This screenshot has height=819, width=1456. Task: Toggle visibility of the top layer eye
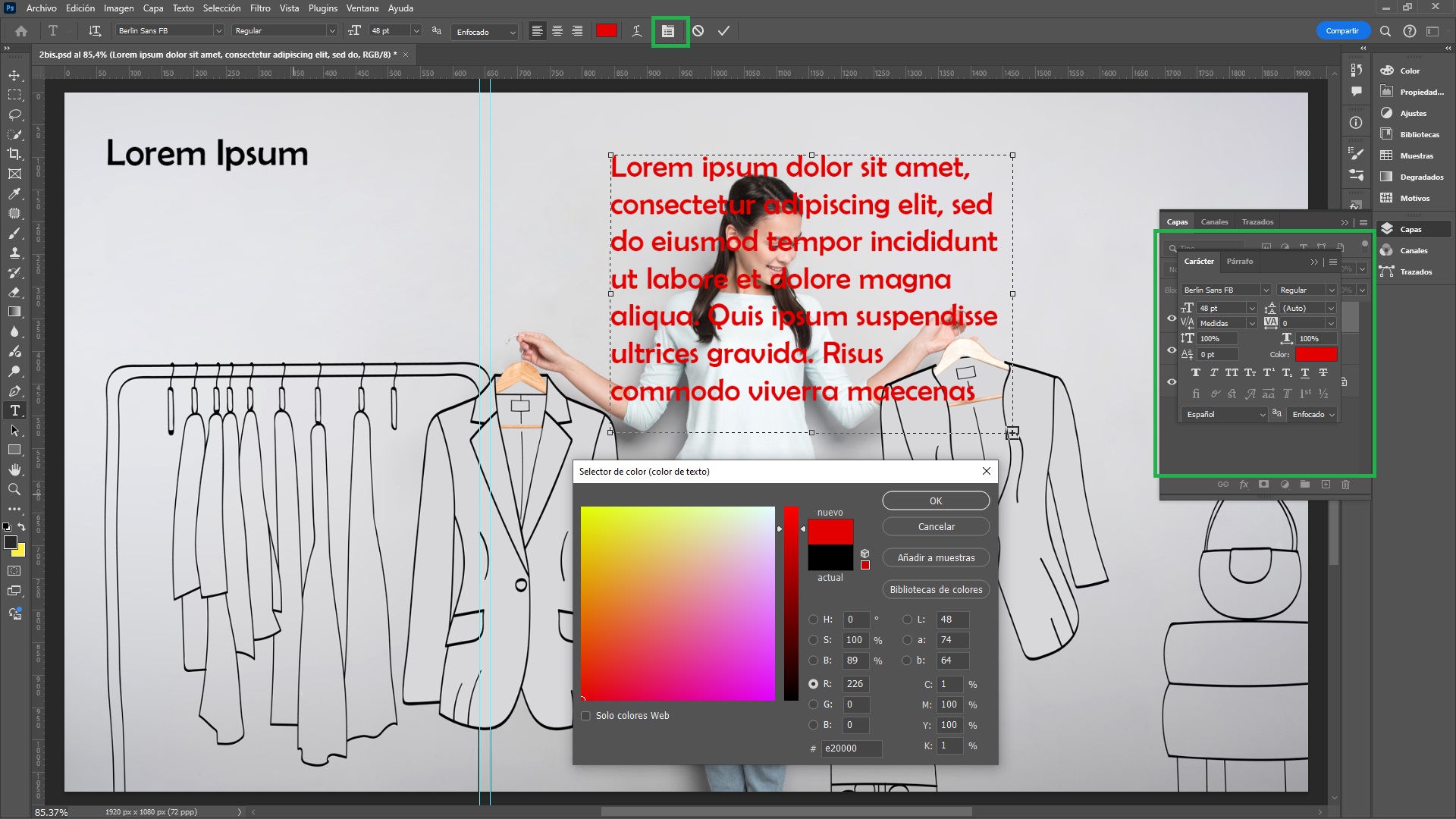[x=1172, y=318]
